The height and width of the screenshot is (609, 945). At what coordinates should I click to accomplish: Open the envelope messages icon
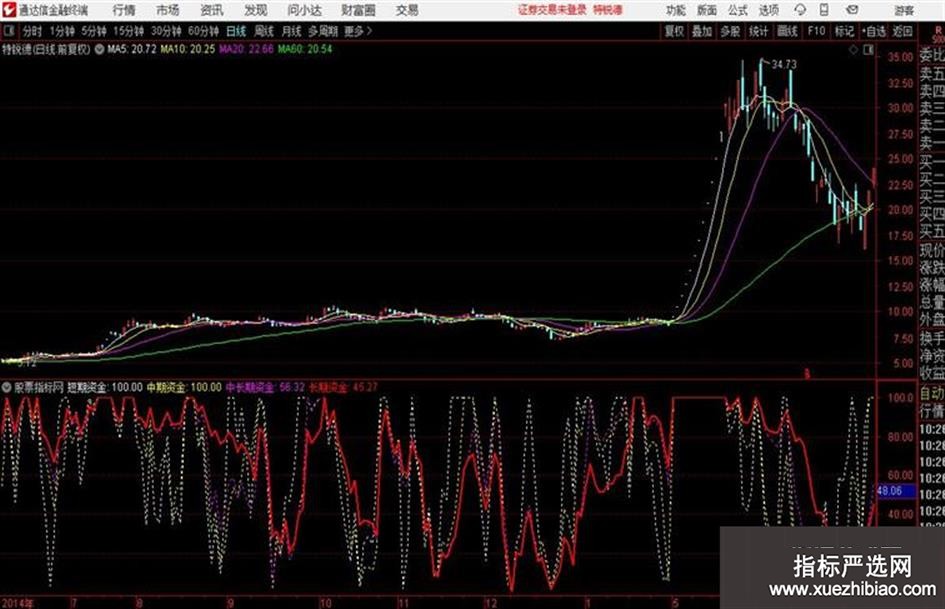(x=852, y=10)
